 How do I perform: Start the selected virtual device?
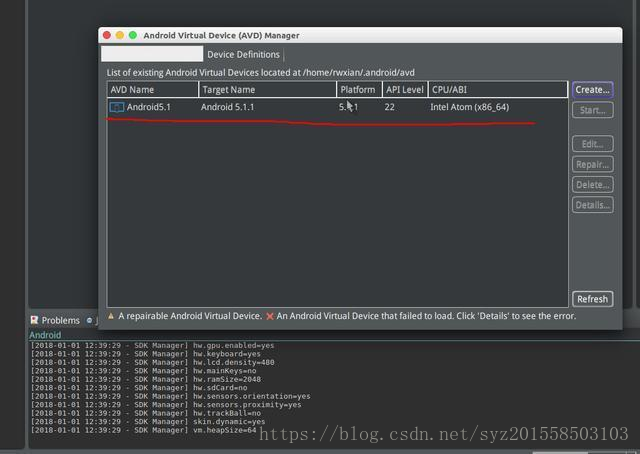pos(593,110)
